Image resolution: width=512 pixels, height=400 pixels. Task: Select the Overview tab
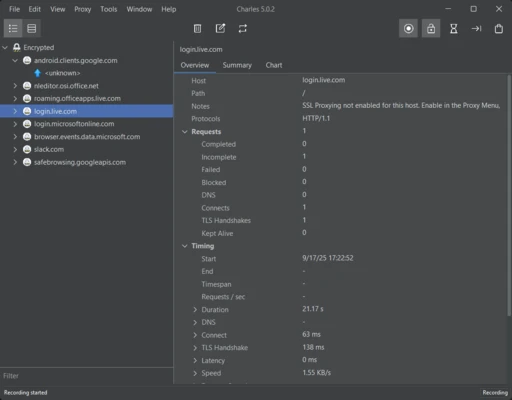point(195,65)
